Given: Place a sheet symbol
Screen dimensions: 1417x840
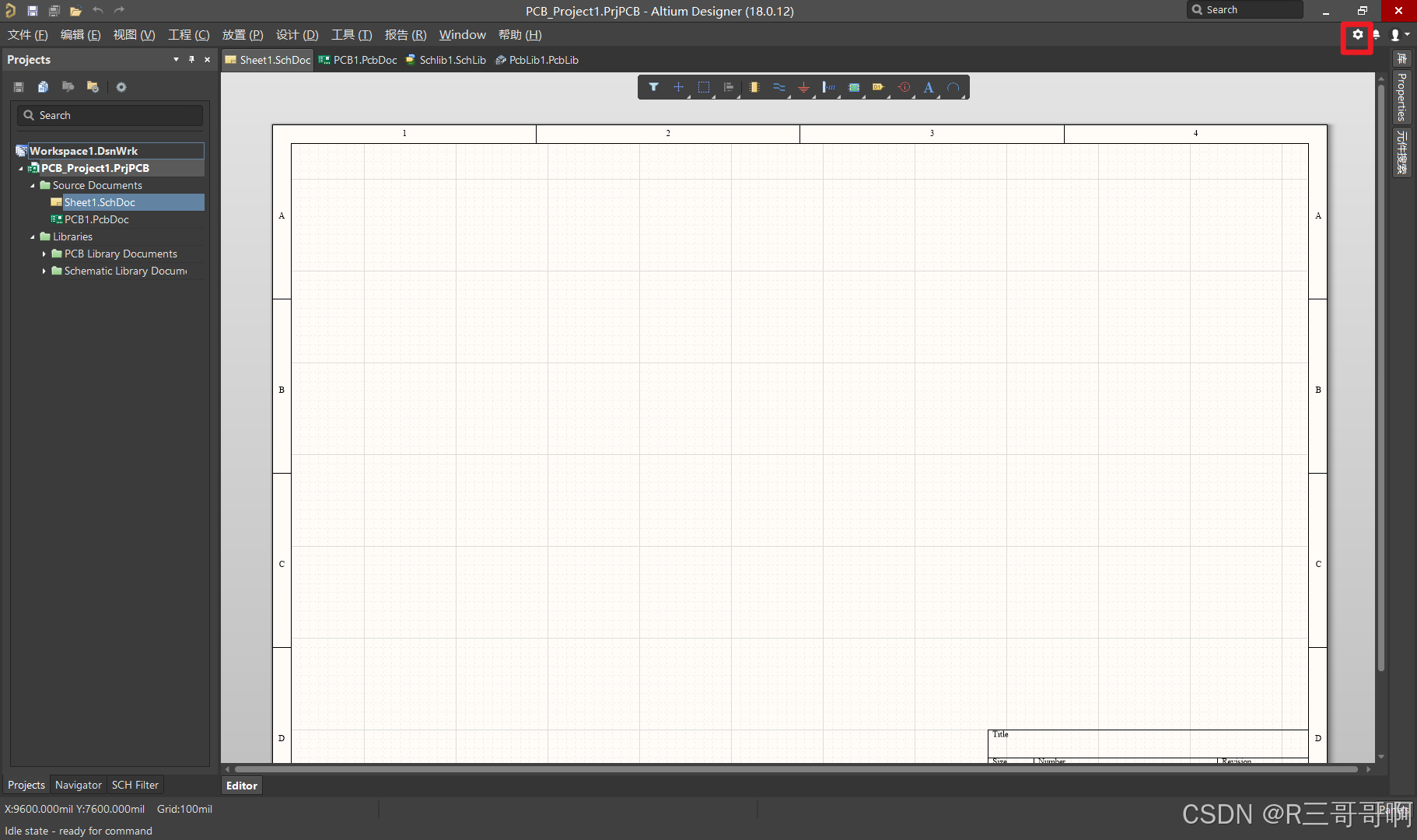Looking at the screenshot, I should pos(854,87).
